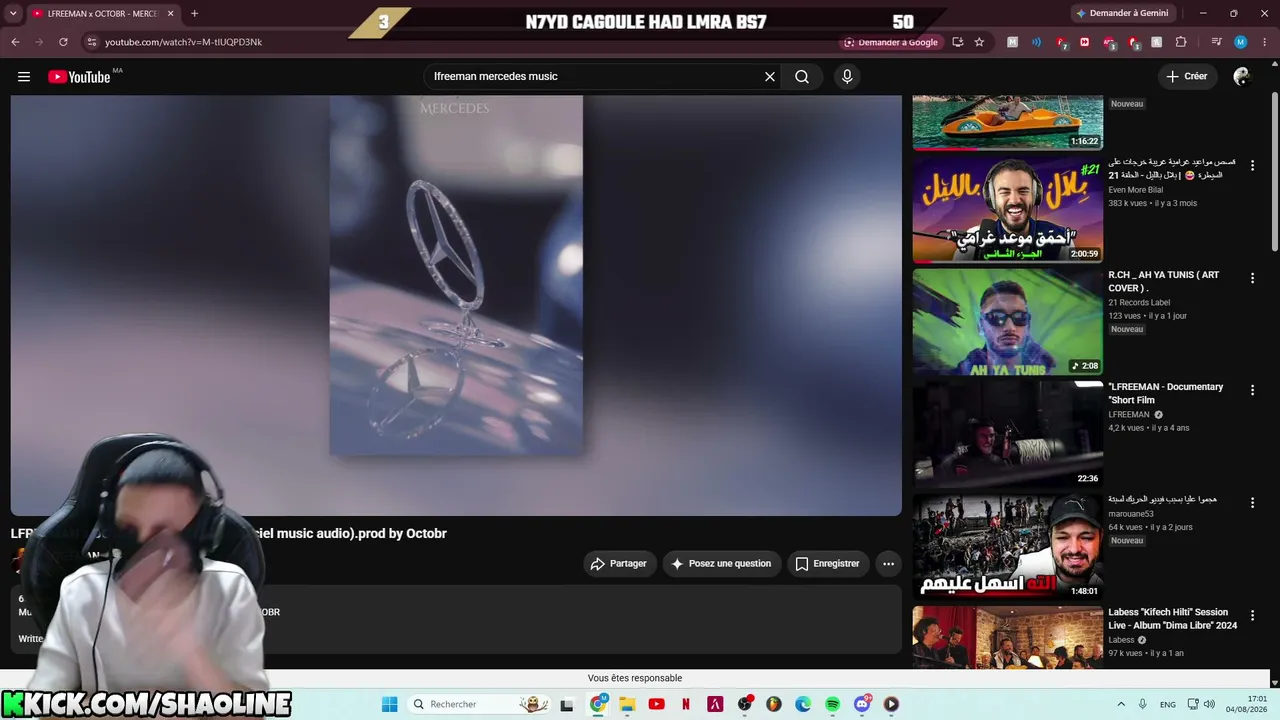The image size is (1280, 720).
Task: Open Task View on the taskbar
Action: click(x=567, y=704)
